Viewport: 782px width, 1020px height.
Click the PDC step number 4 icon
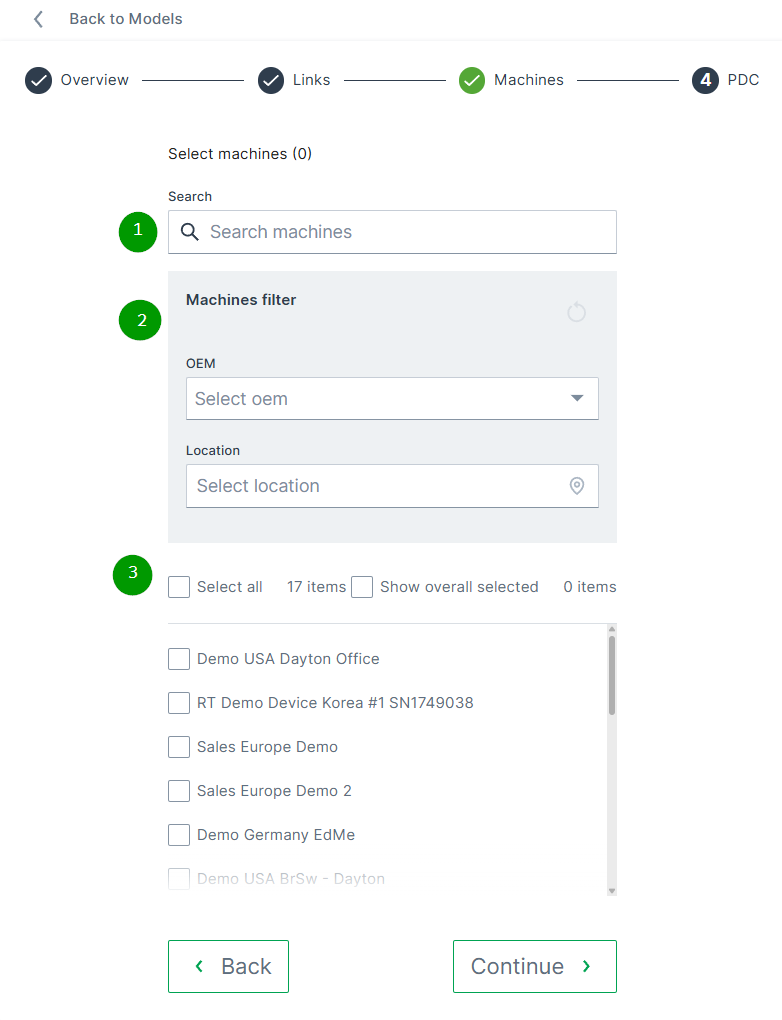tap(705, 80)
